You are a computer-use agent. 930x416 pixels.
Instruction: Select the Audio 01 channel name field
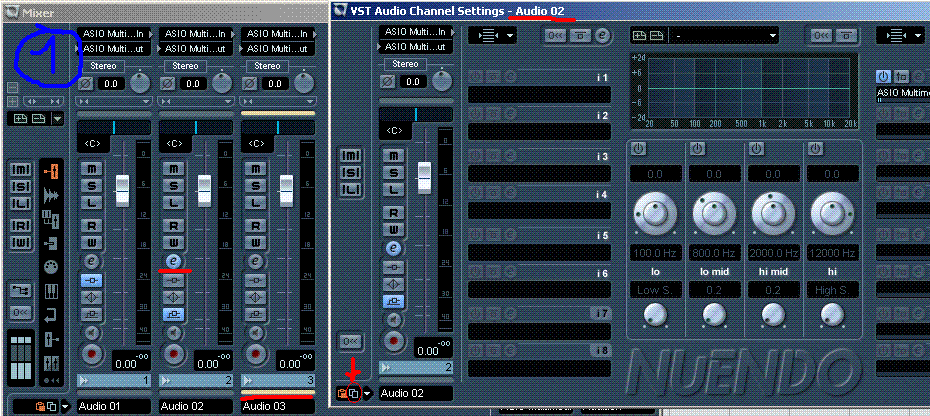coord(114,407)
